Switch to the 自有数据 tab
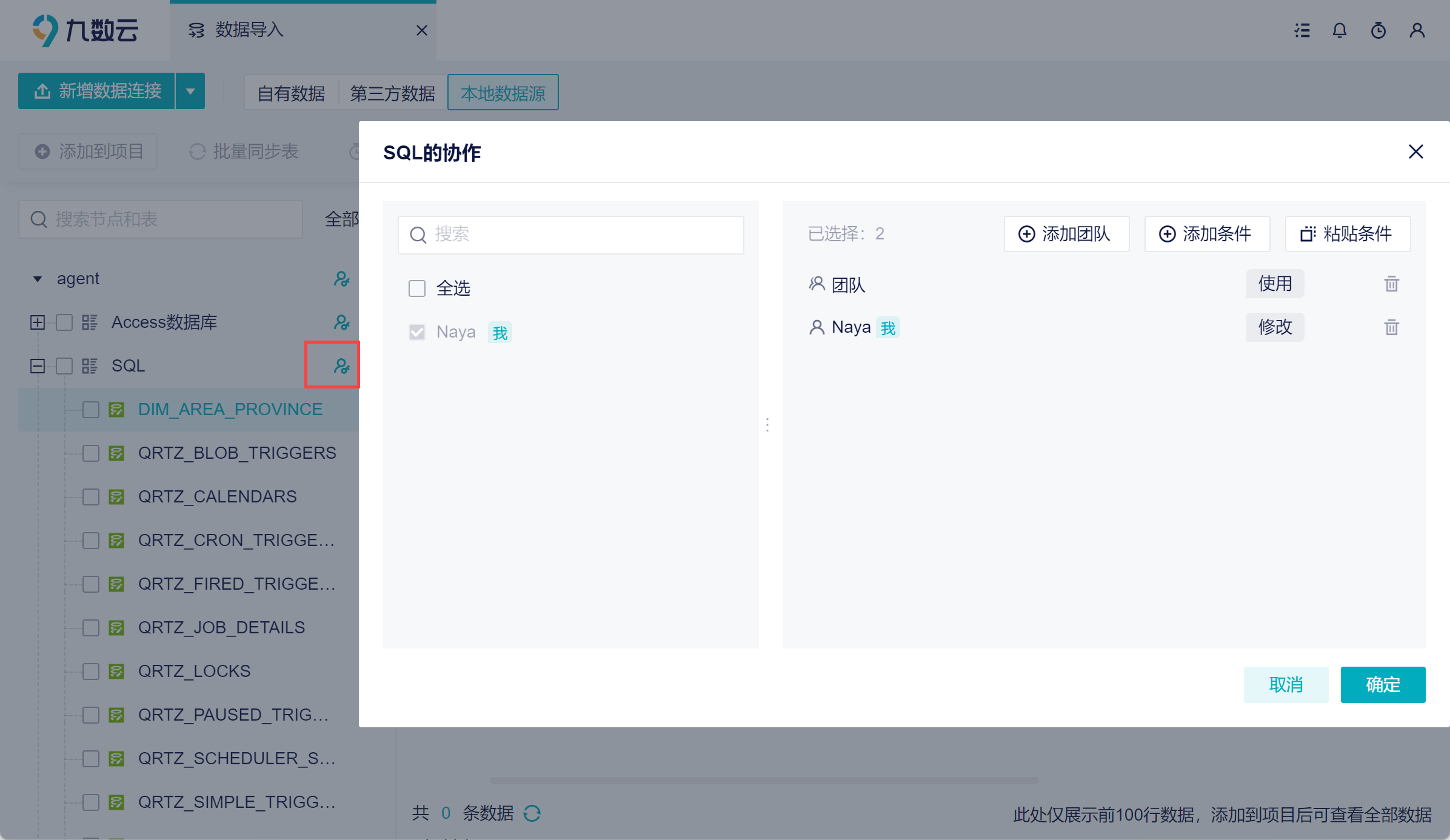Image resolution: width=1450 pixels, height=840 pixels. (x=291, y=93)
